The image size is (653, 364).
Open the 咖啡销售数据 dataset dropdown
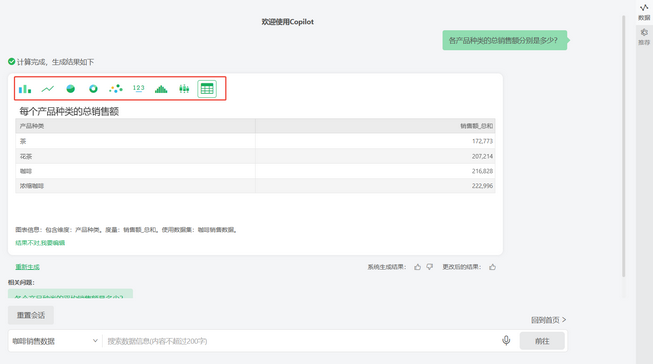point(55,341)
